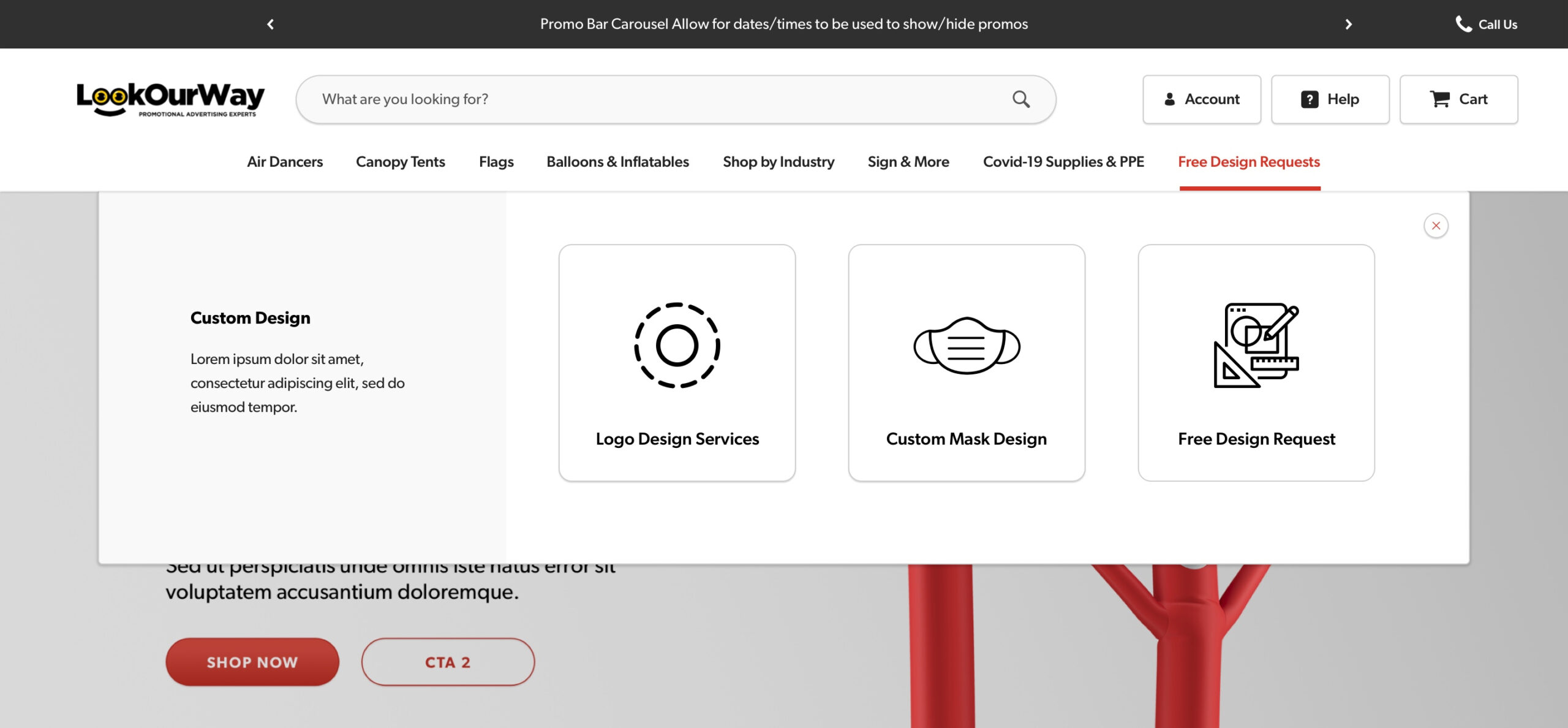Image resolution: width=1568 pixels, height=728 pixels.
Task: Close the mega menu with red X
Action: [x=1436, y=226]
